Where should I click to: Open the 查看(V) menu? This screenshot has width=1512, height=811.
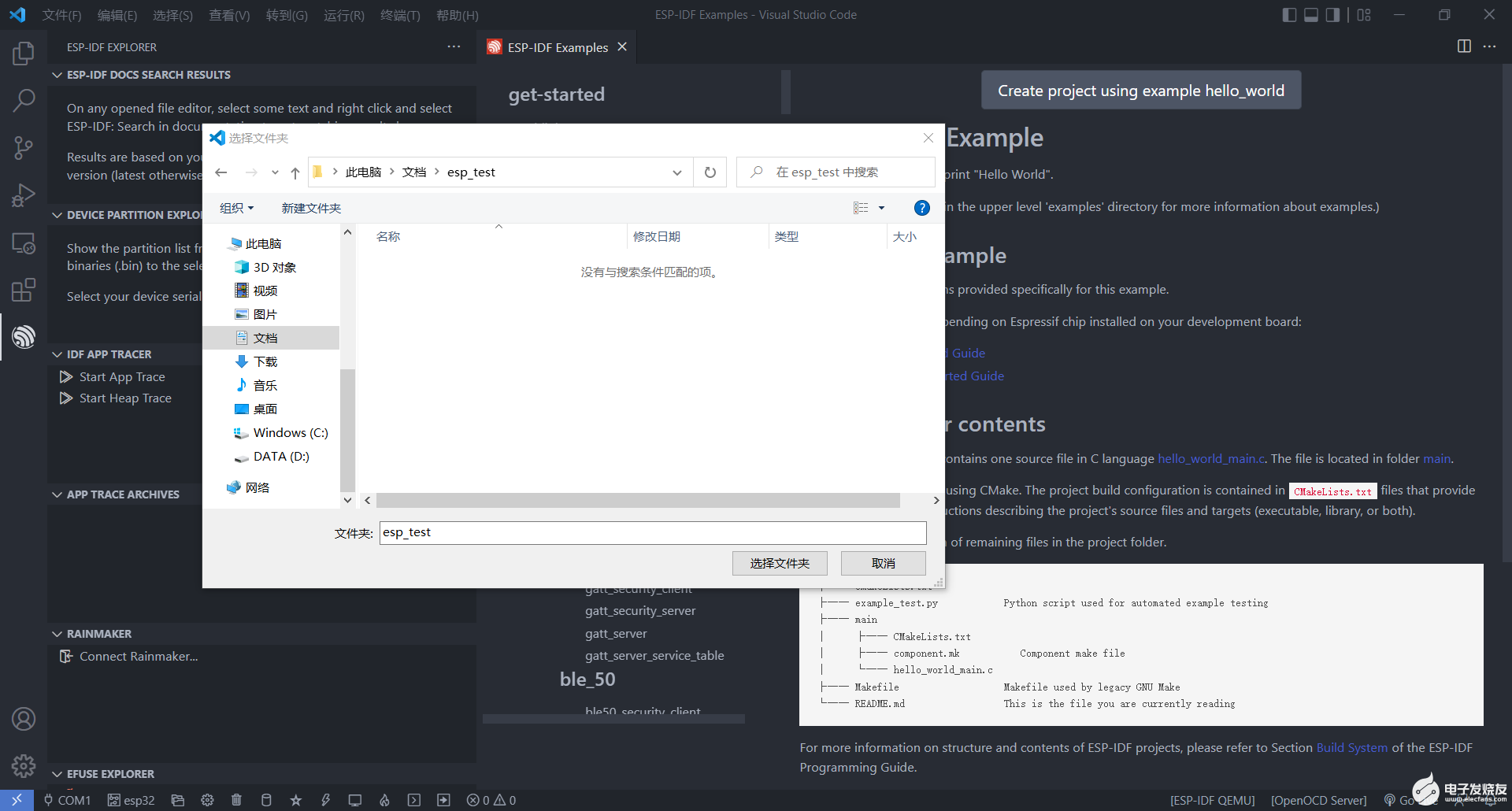[x=229, y=15]
